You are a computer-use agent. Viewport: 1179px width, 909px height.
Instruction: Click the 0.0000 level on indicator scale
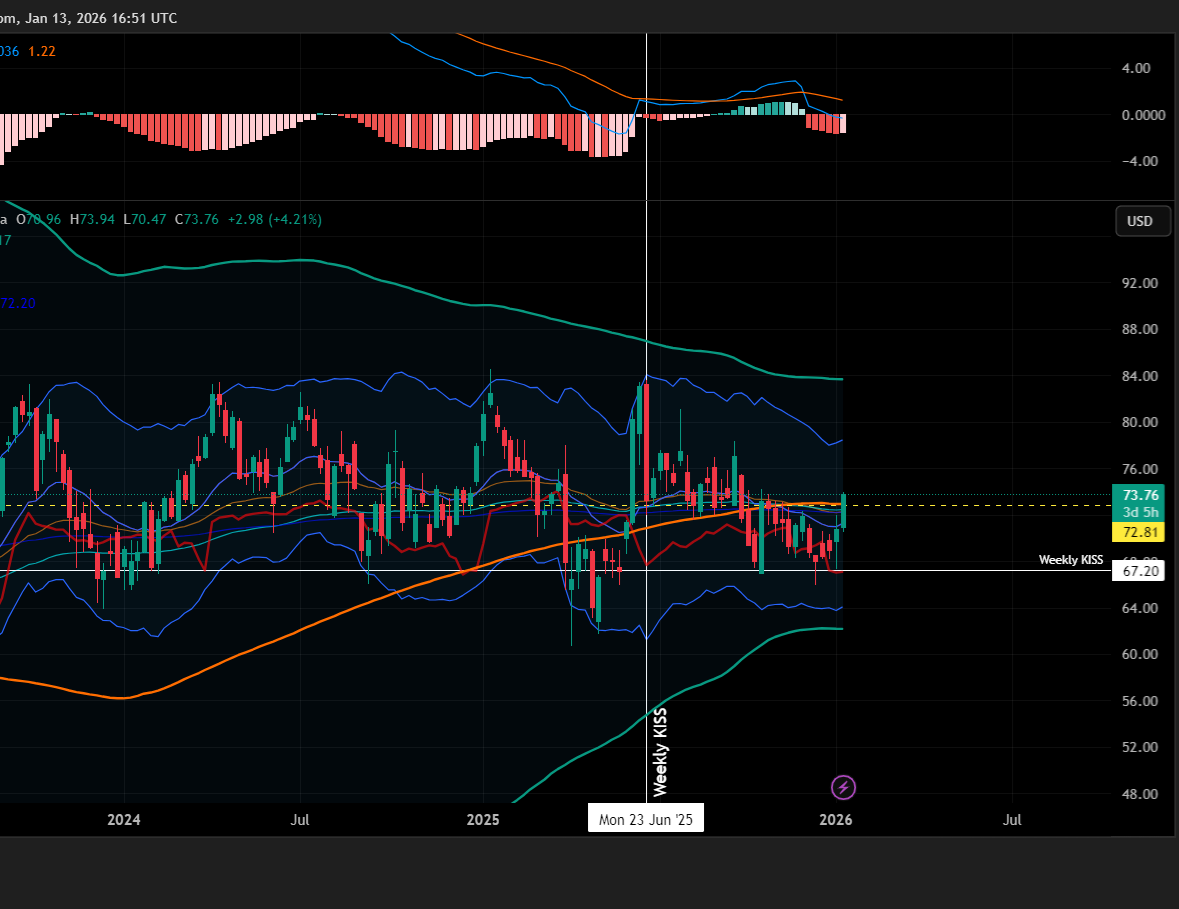pos(1144,115)
